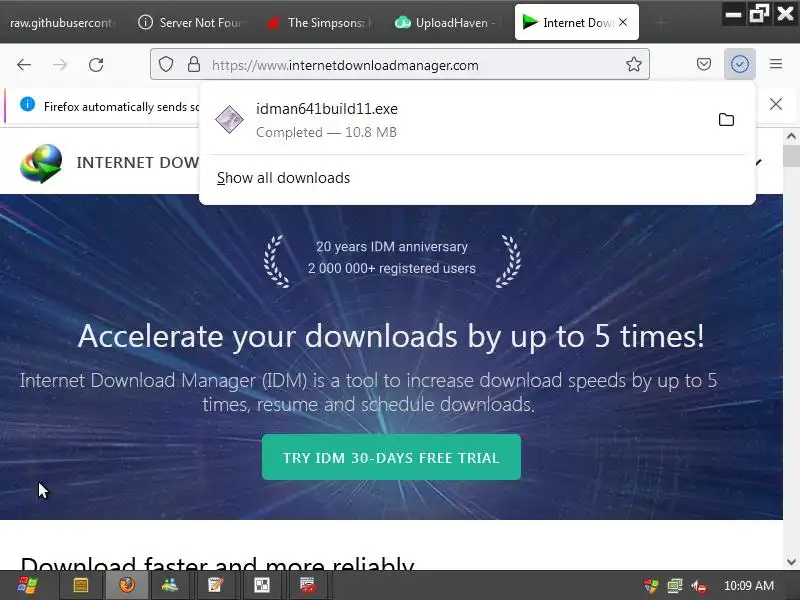Open the Firefox application menu

776,64
